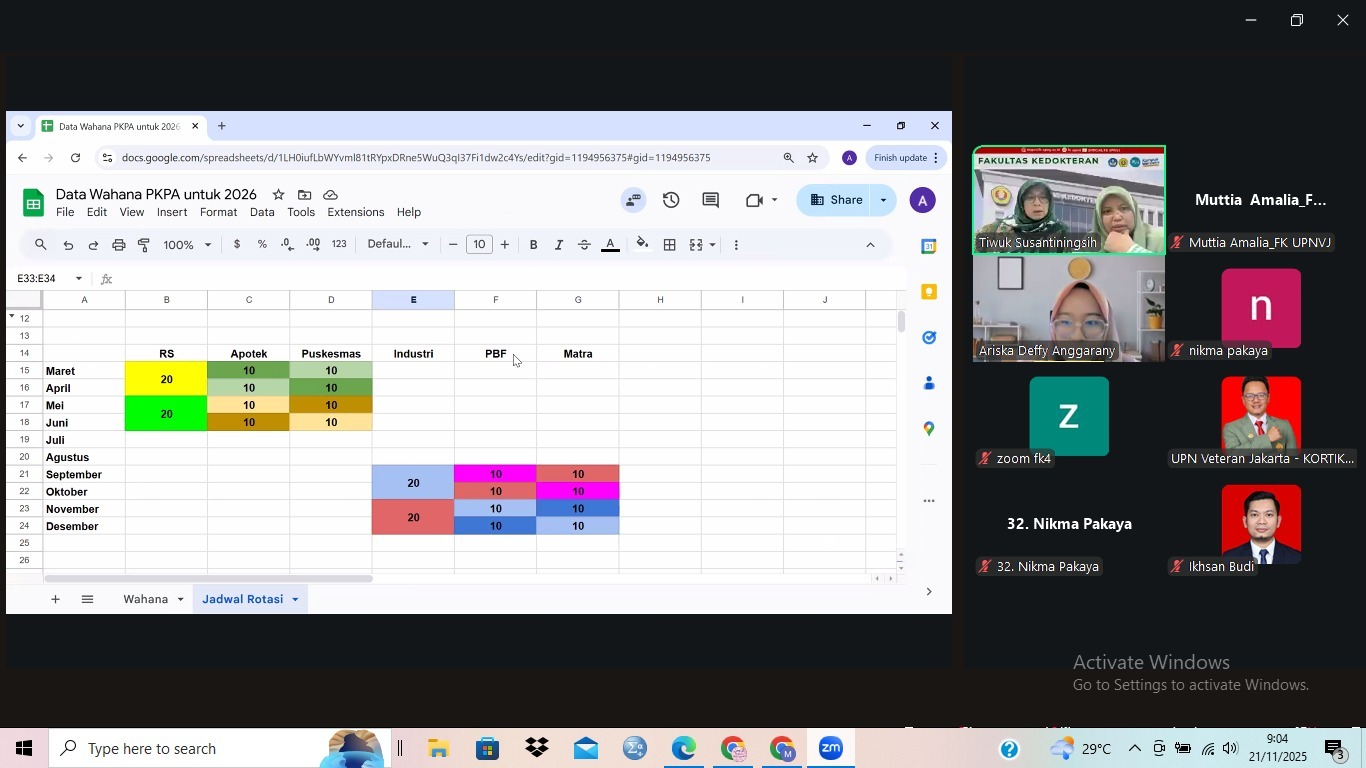Toggle bold formatting
This screenshot has width=1366, height=768.
pyautogui.click(x=533, y=245)
